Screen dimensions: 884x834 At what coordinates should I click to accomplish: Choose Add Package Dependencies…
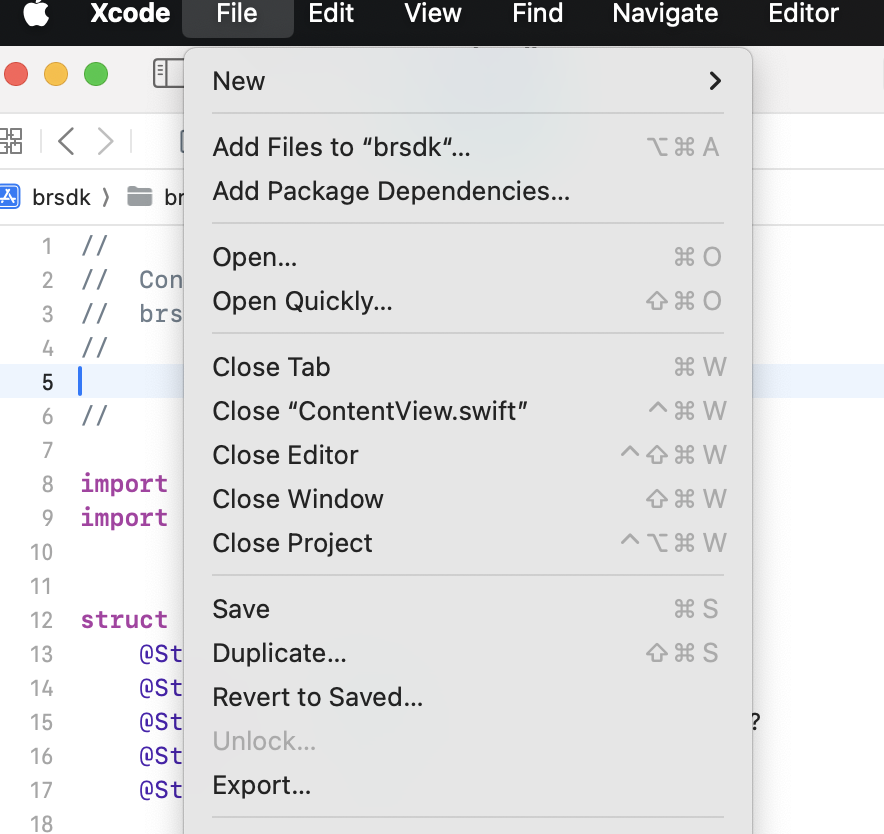pyautogui.click(x=468, y=191)
